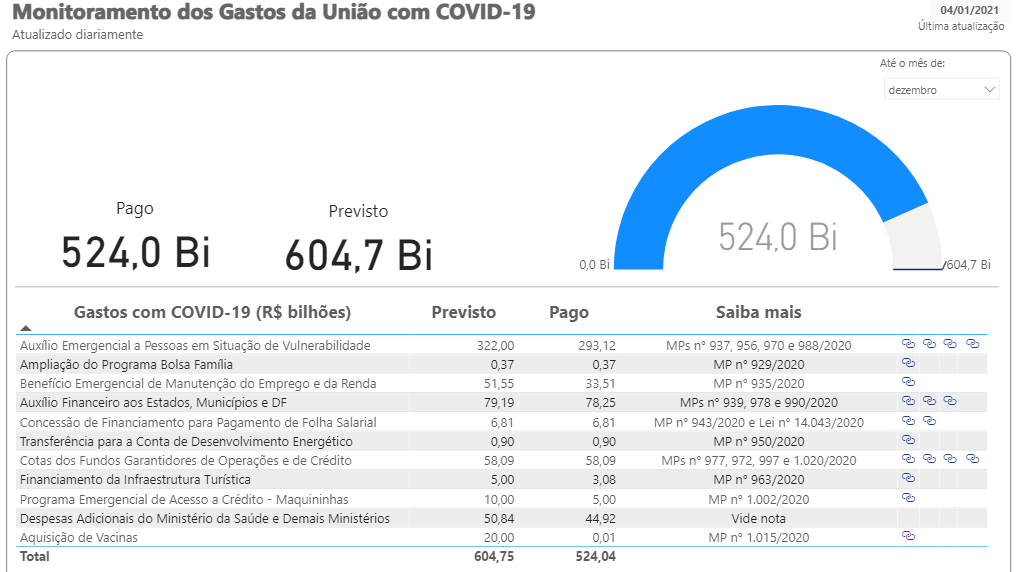This screenshot has height=572, width=1028.
Task: Open first link icon in Auxílio Emergencial row
Action: (908, 343)
